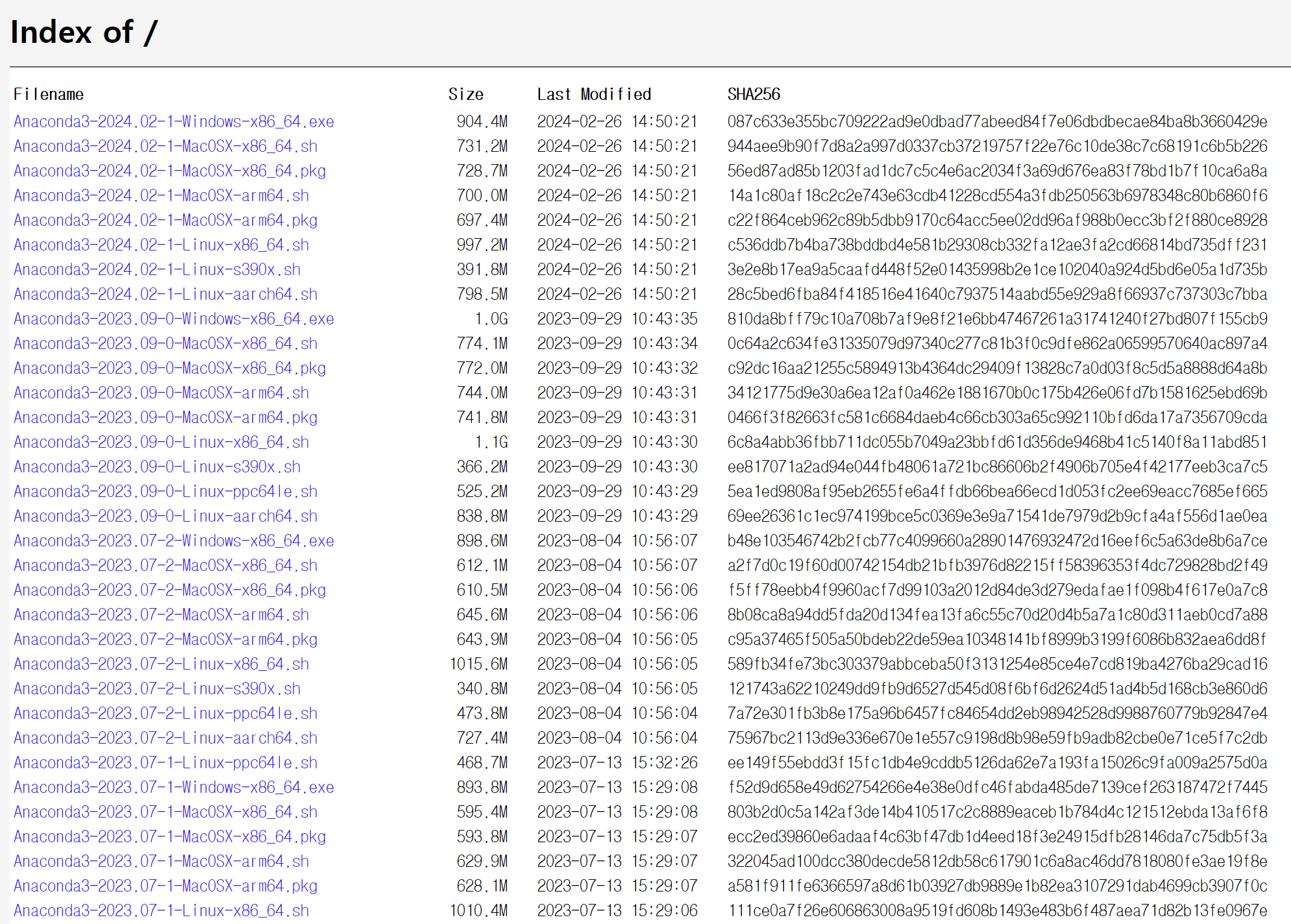This screenshot has width=1291, height=924.
Task: Download Anaconda3-2023.07-1-Windows-x86_64.exe installer
Action: 173,788
